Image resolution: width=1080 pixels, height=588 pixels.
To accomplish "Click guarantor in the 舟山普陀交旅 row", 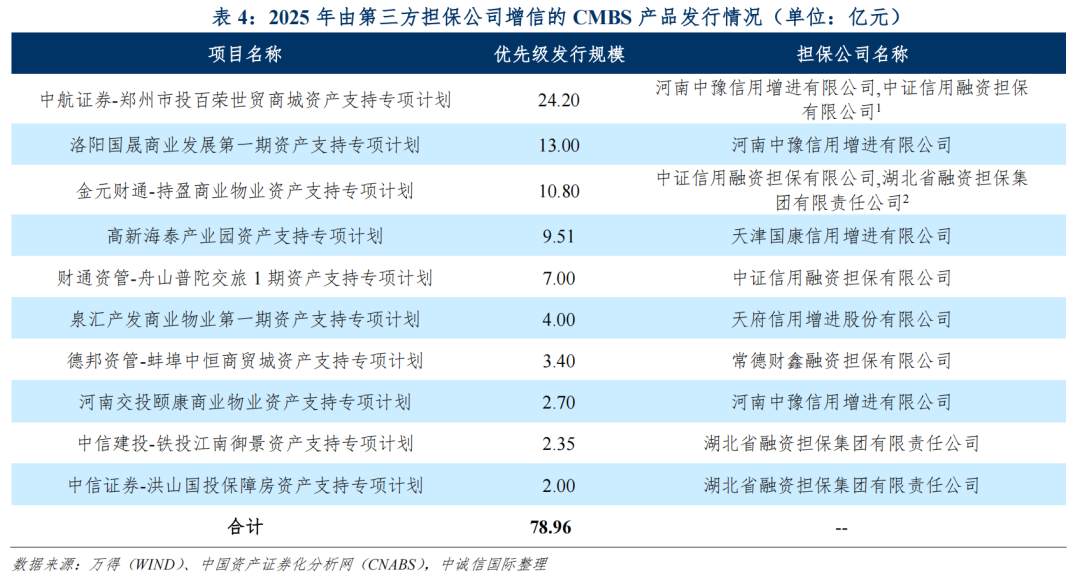I will click(842, 278).
